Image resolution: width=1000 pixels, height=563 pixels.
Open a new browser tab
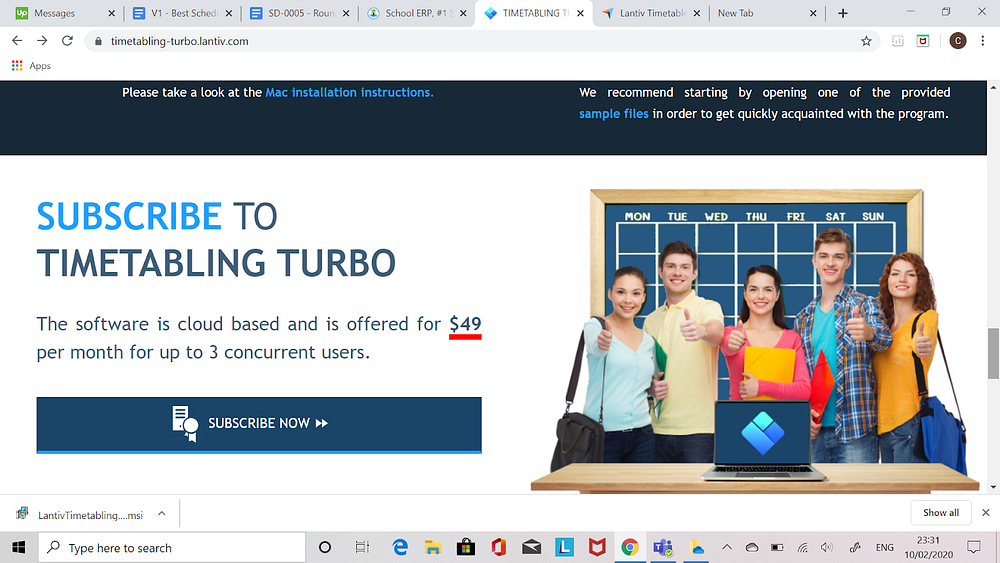tap(842, 13)
